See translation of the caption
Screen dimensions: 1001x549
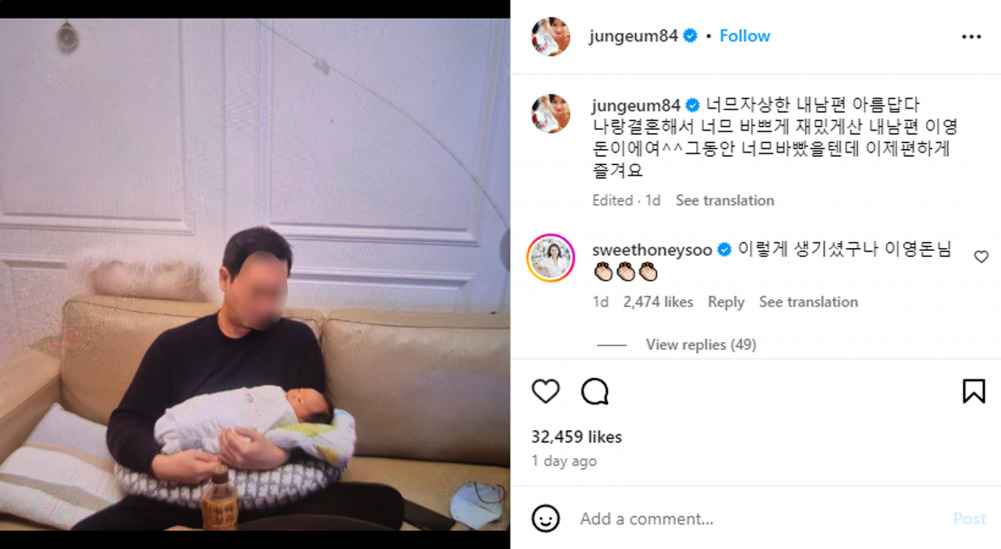725,200
